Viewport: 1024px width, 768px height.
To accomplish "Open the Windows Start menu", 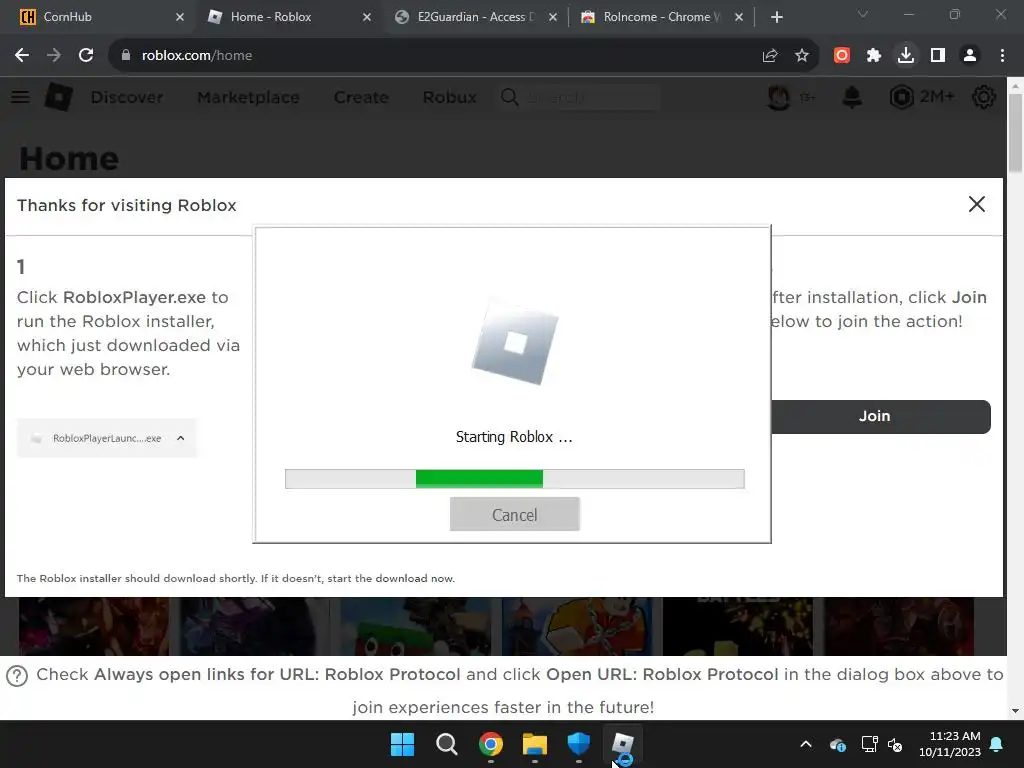I will click(x=402, y=744).
